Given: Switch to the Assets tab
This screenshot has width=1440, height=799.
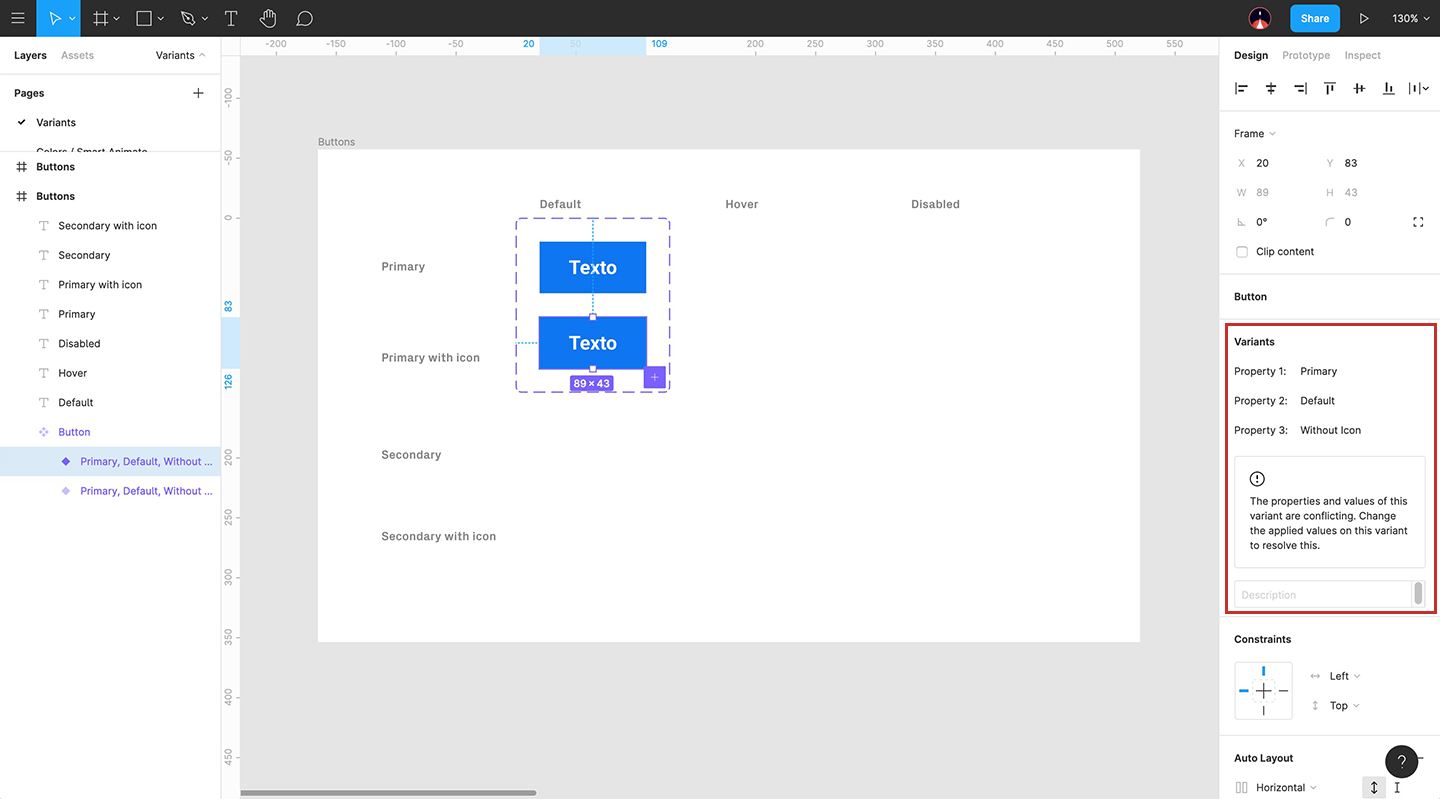Looking at the screenshot, I should [x=77, y=55].
